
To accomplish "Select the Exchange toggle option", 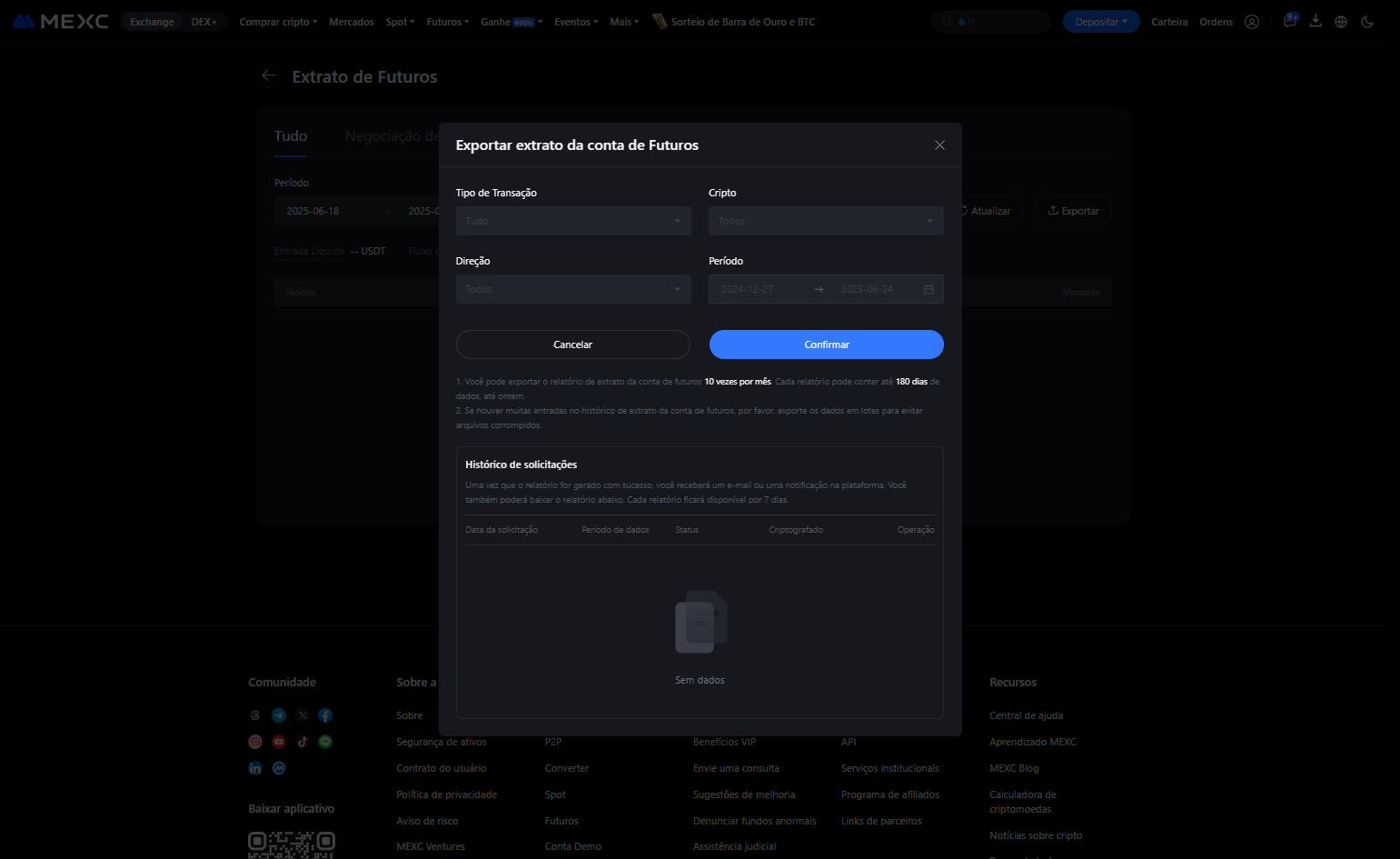I will click(152, 22).
